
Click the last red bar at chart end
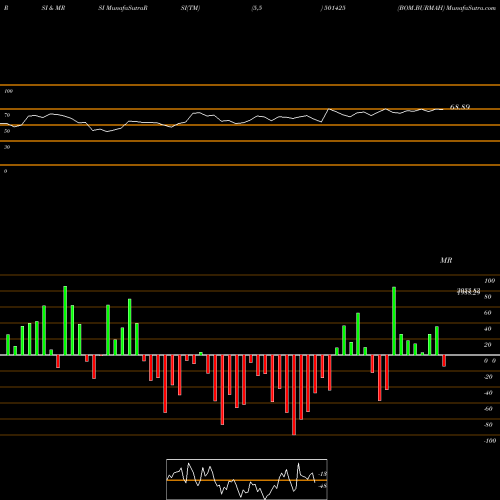(444, 361)
